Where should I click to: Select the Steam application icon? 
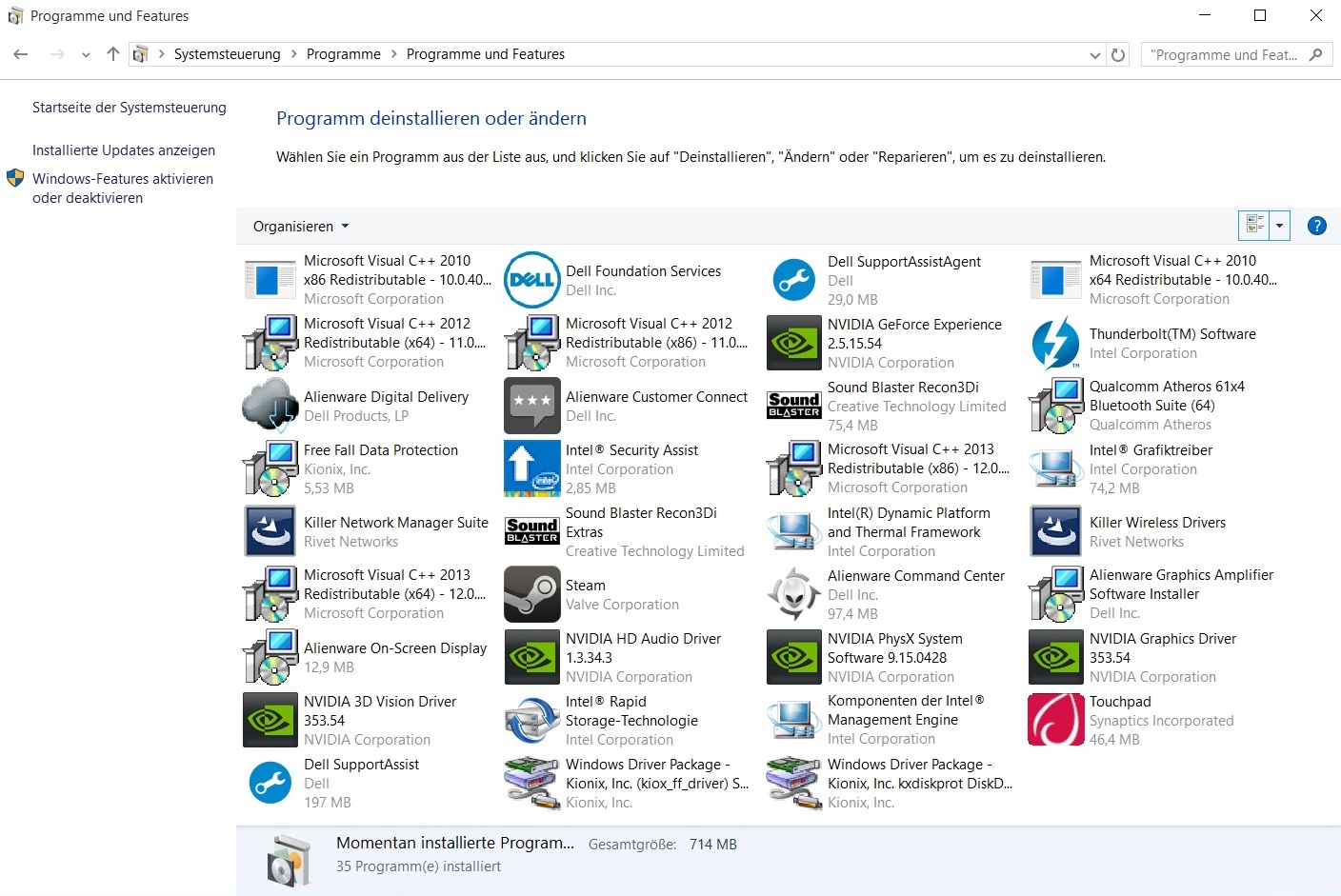pyautogui.click(x=531, y=594)
